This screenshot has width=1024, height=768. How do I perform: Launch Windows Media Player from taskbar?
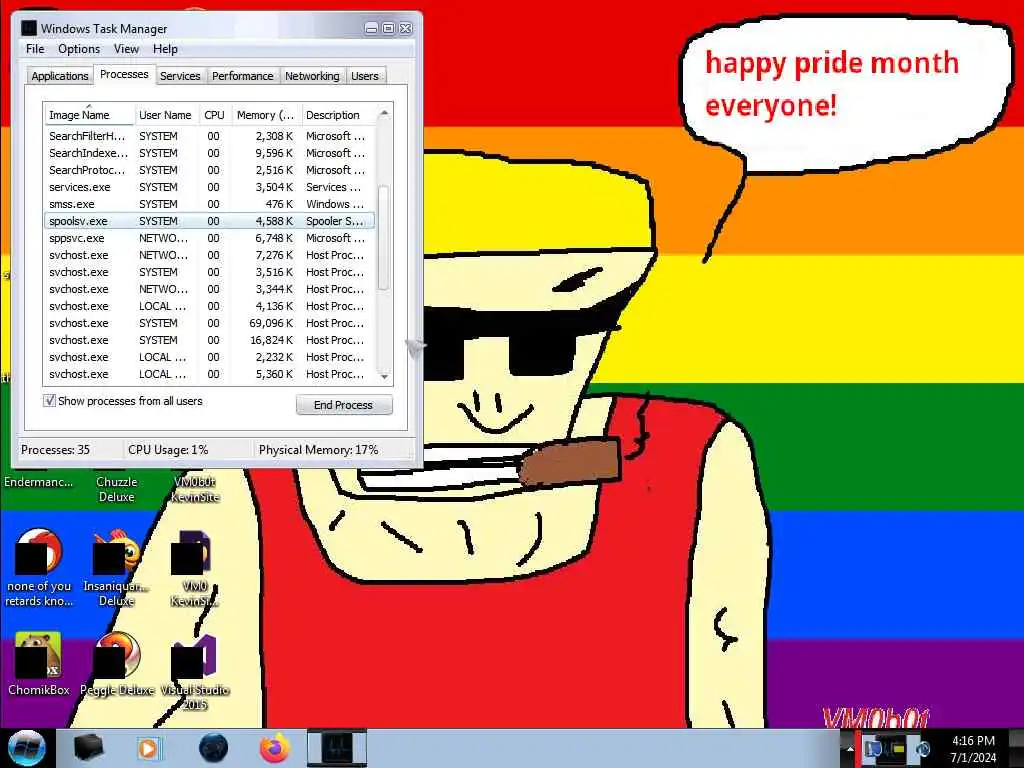point(148,748)
